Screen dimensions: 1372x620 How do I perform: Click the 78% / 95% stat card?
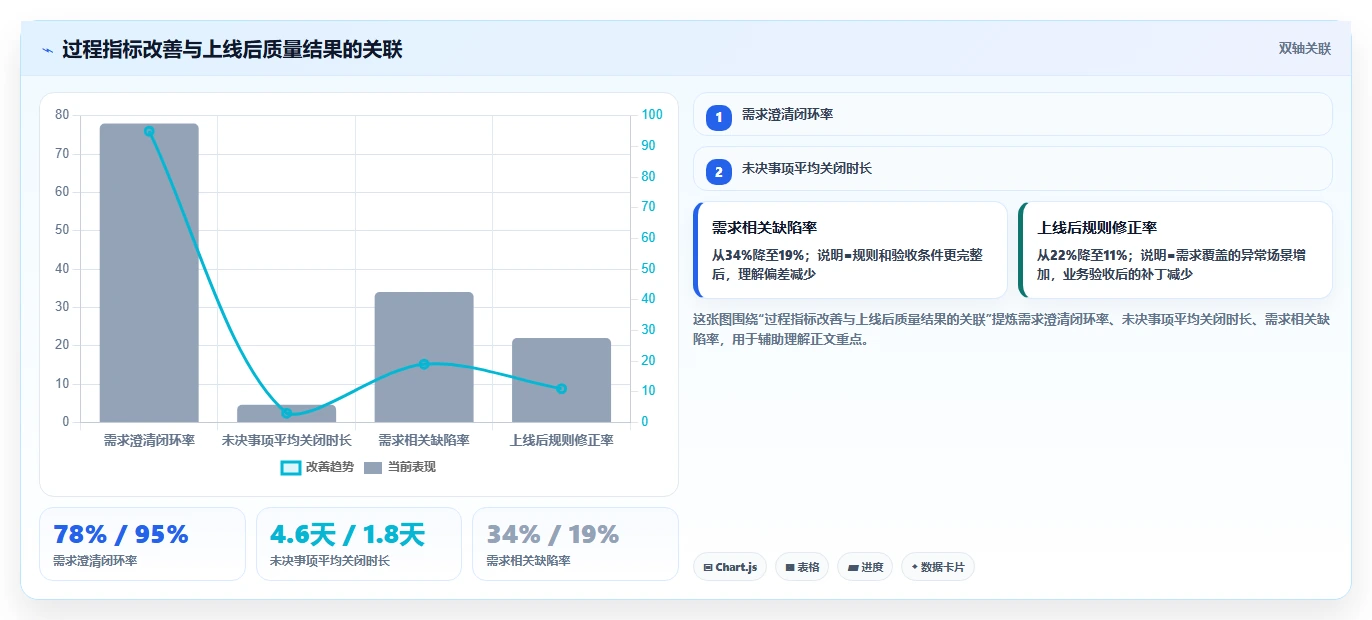click(142, 544)
